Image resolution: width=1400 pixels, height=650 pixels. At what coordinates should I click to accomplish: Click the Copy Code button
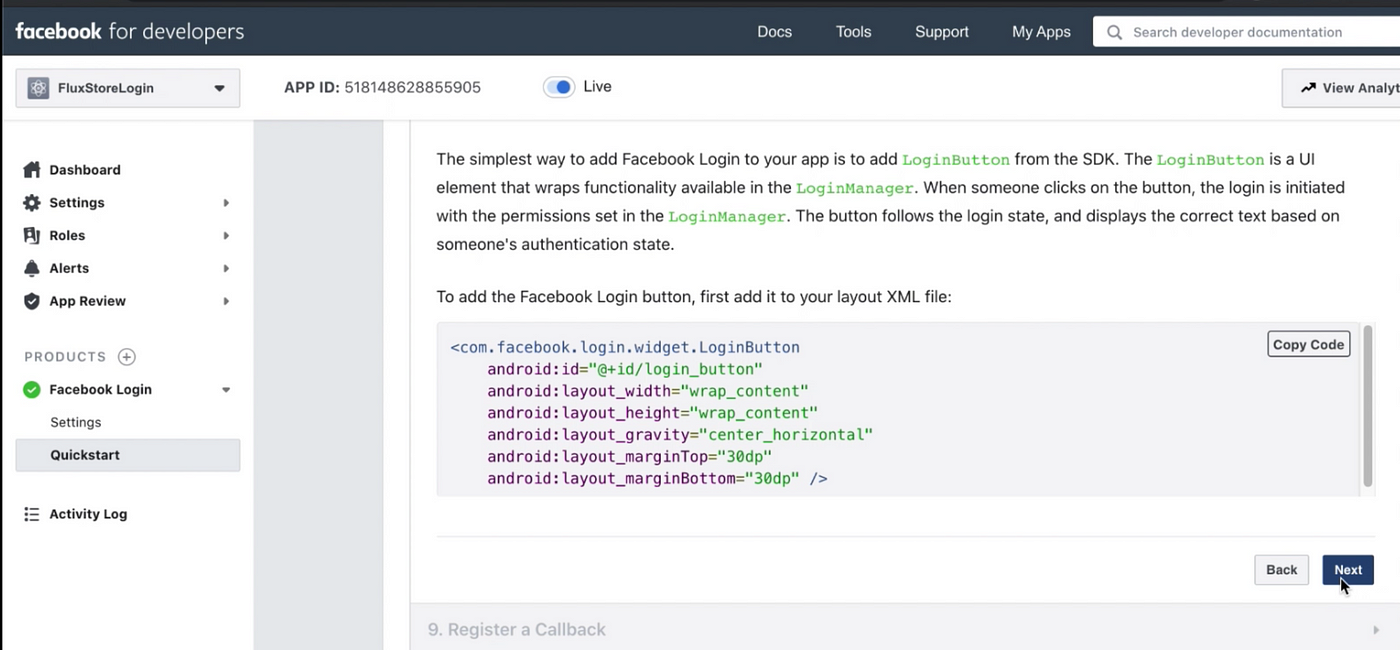tap(1308, 344)
